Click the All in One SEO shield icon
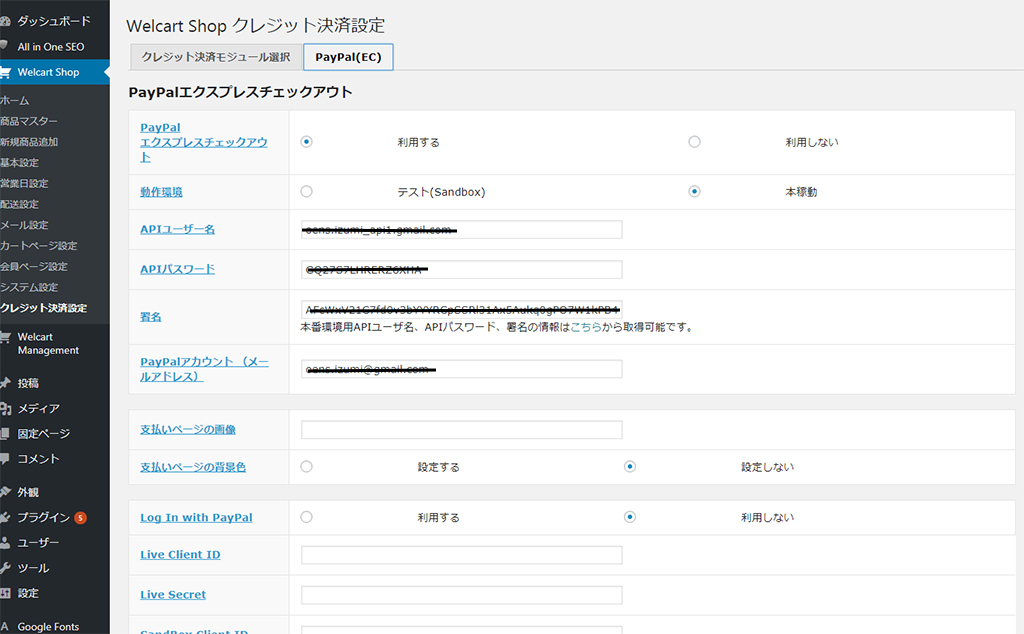 click(x=5, y=46)
